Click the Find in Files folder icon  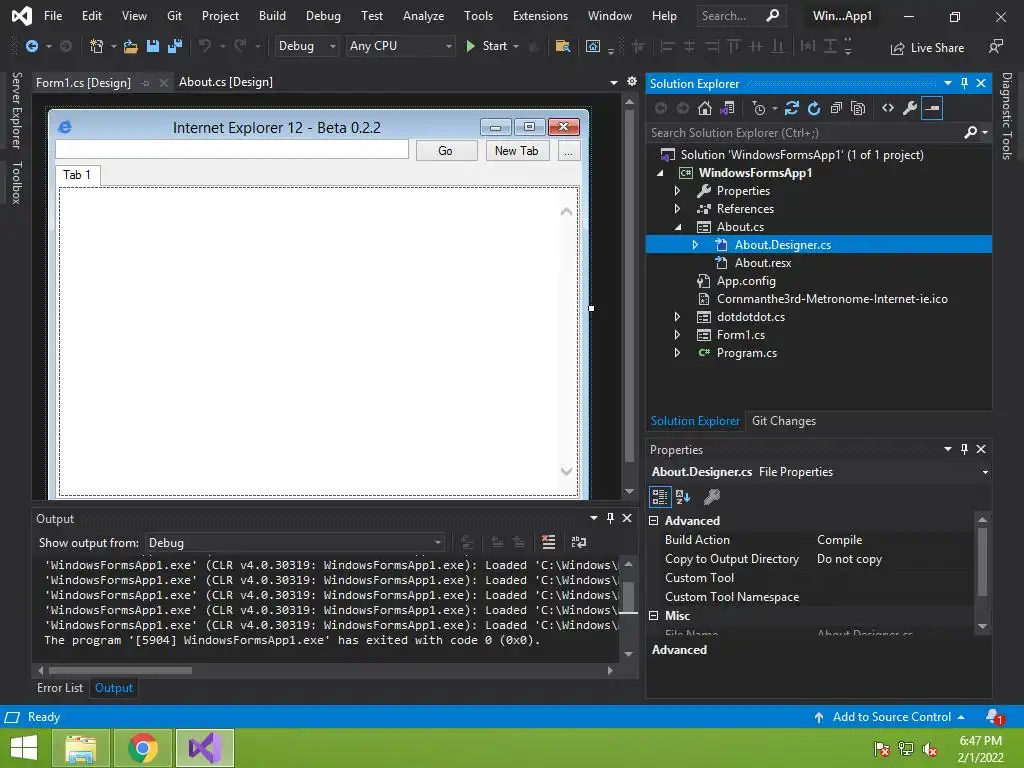(x=562, y=46)
